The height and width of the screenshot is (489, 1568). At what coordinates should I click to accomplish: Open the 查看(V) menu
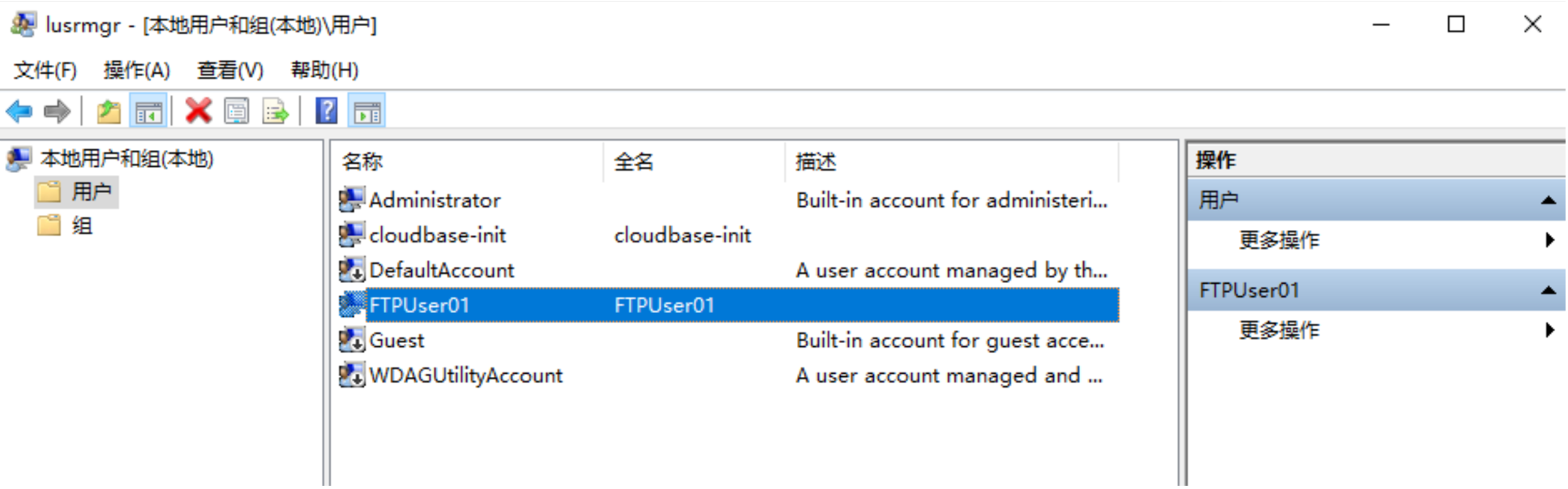point(230,71)
